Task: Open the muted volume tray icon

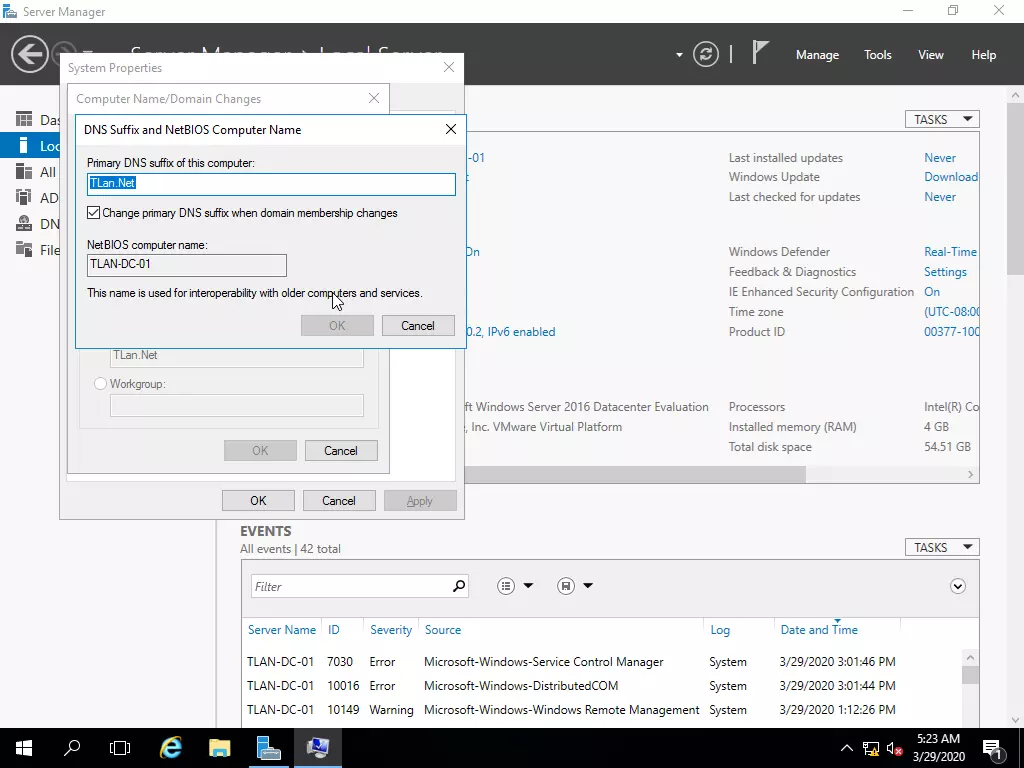Action: click(x=894, y=748)
